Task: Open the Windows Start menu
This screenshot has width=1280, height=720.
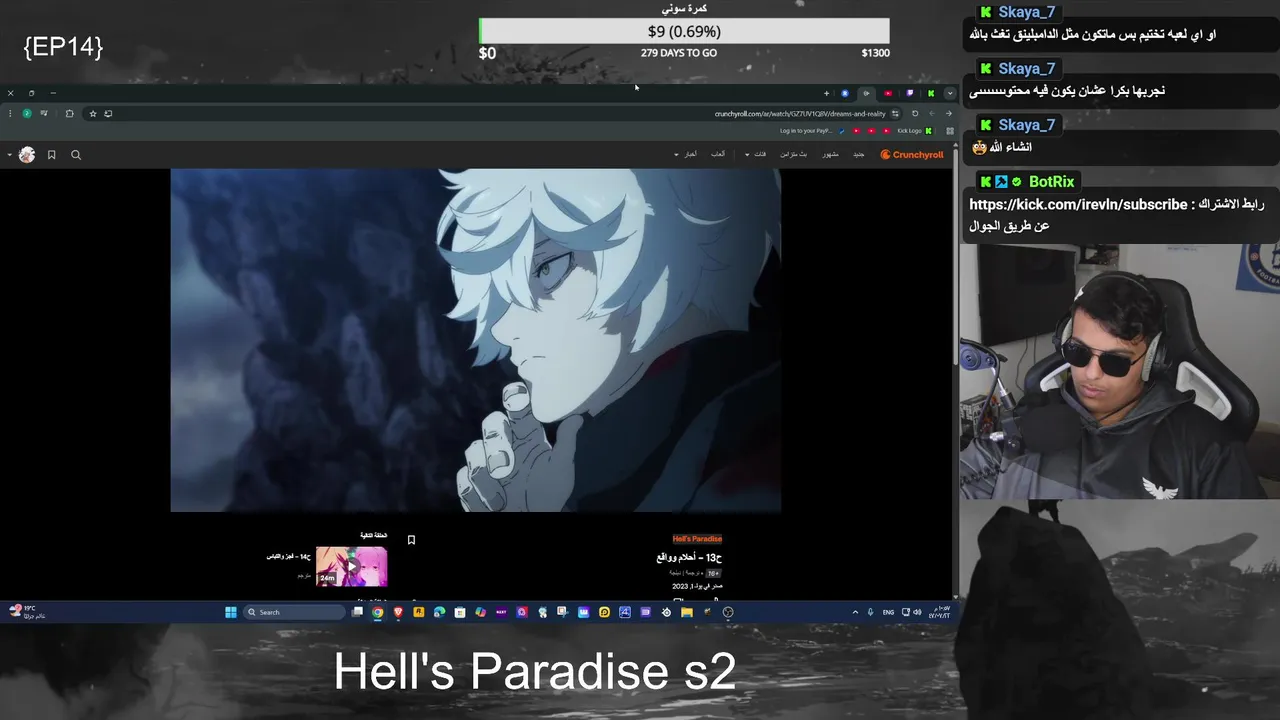Action: pos(231,612)
